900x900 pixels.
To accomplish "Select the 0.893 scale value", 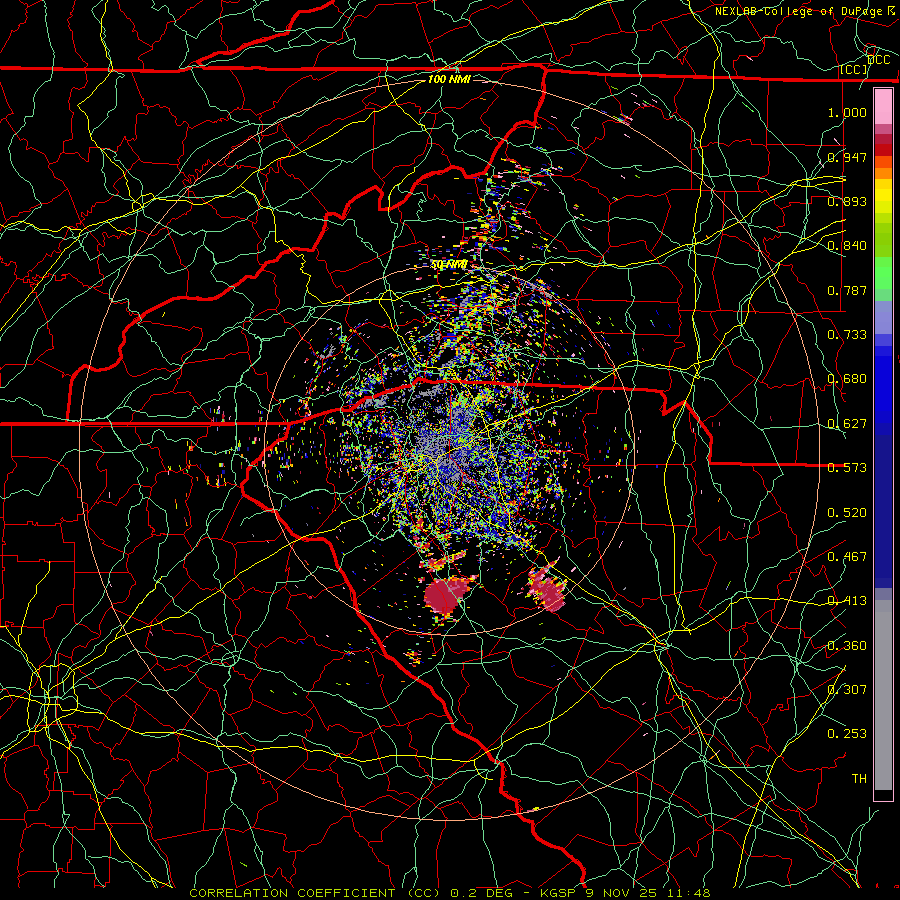I will tap(847, 201).
